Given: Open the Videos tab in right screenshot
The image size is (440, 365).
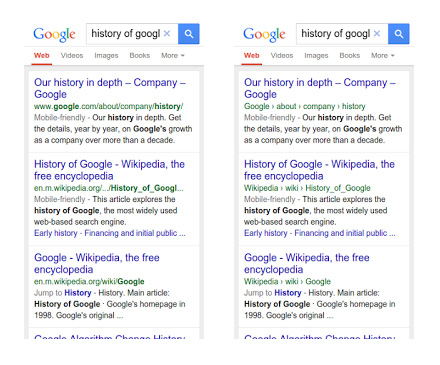Looking at the screenshot, I should 282,56.
